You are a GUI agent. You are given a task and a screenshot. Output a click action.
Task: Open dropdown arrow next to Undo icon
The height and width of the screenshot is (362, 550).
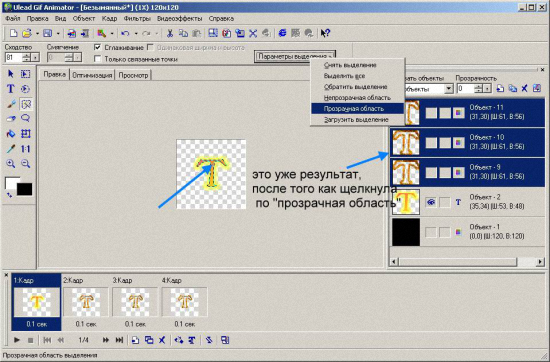[136, 33]
